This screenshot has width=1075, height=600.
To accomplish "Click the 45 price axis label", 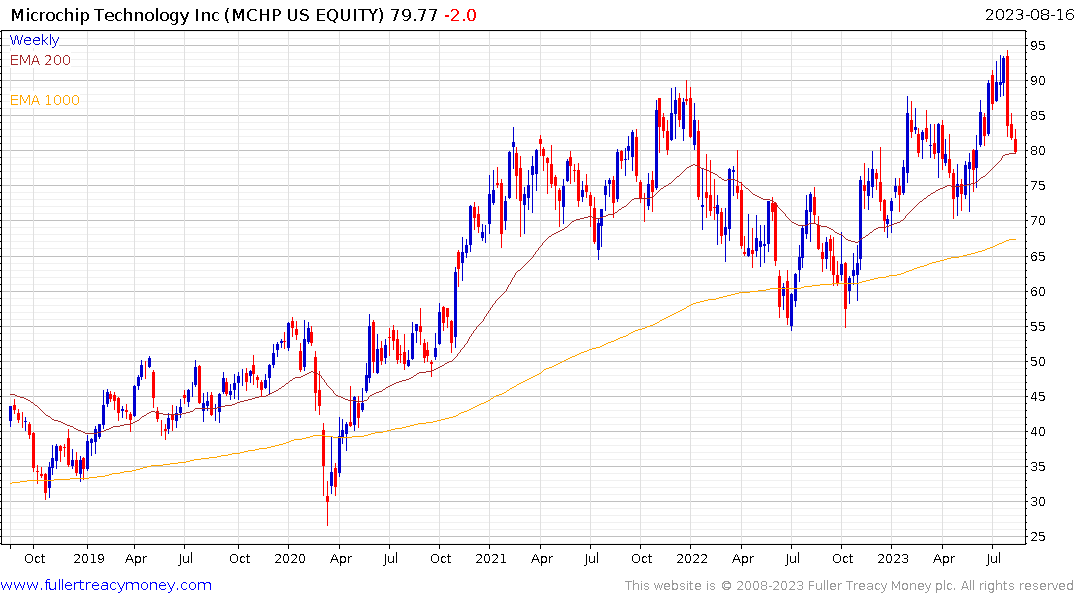I will 1037,396.
